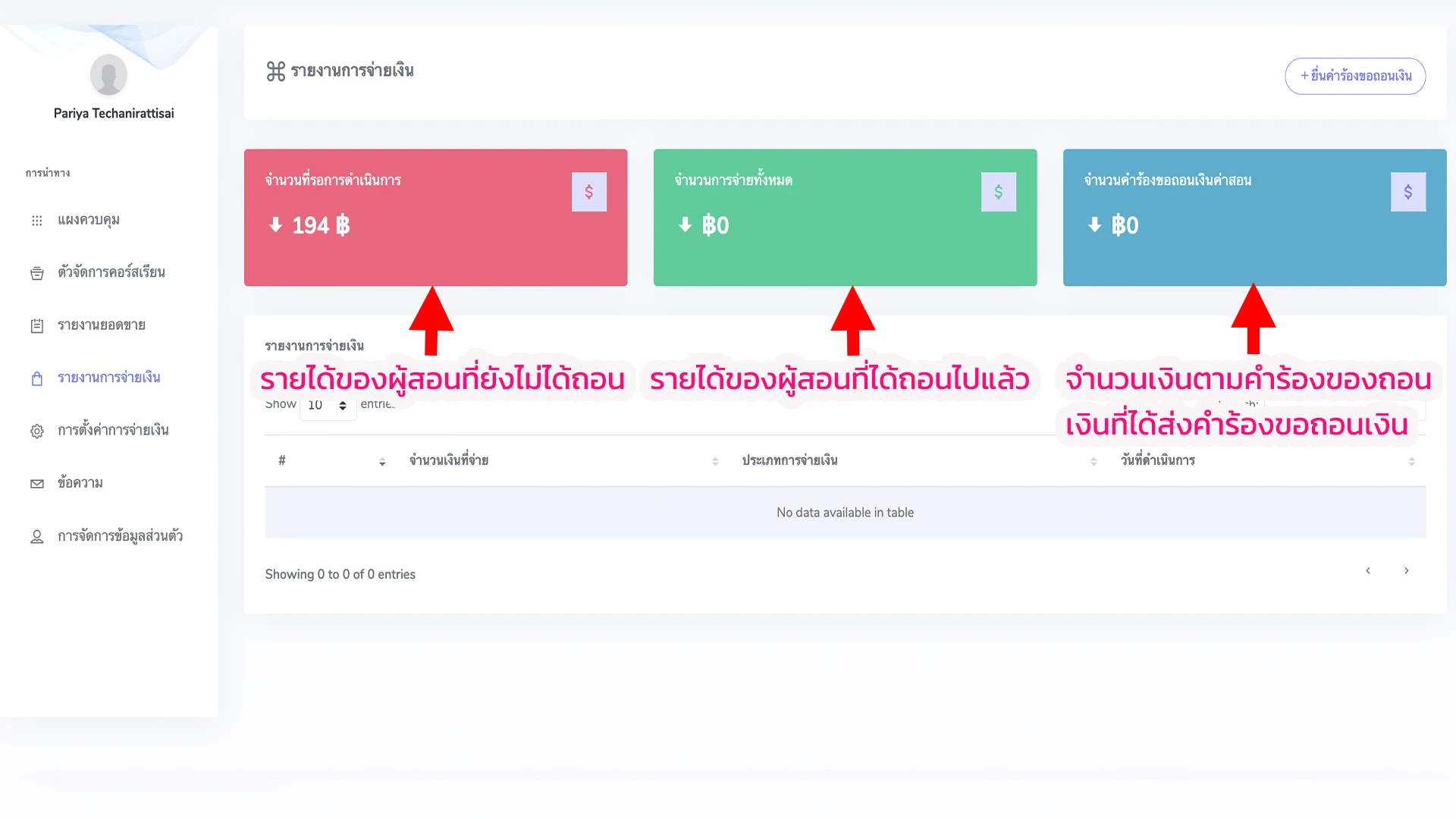
Task: Open the แผงควบคุม dashboard menu item
Action: pyautogui.click(x=89, y=220)
